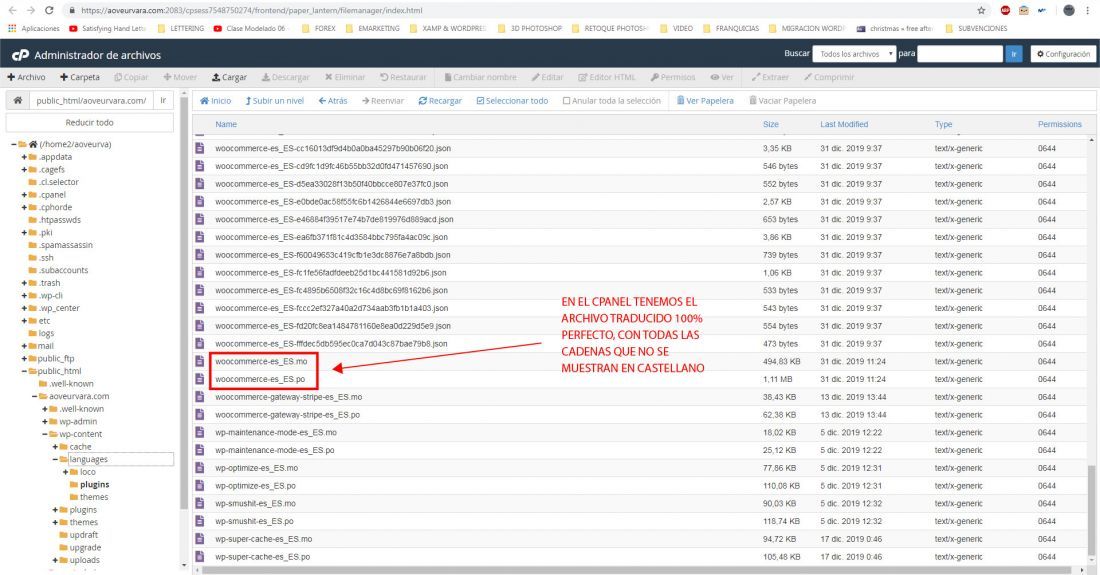This screenshot has height=575, width=1100.
Task: Open Todos los archivos search dropdown
Action: coord(854,54)
